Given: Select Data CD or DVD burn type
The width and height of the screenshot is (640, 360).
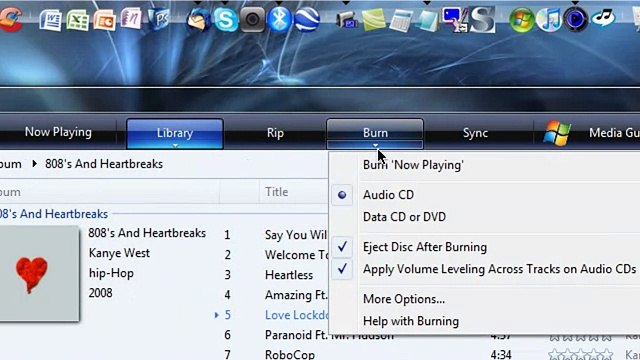Looking at the screenshot, I should [x=404, y=217].
